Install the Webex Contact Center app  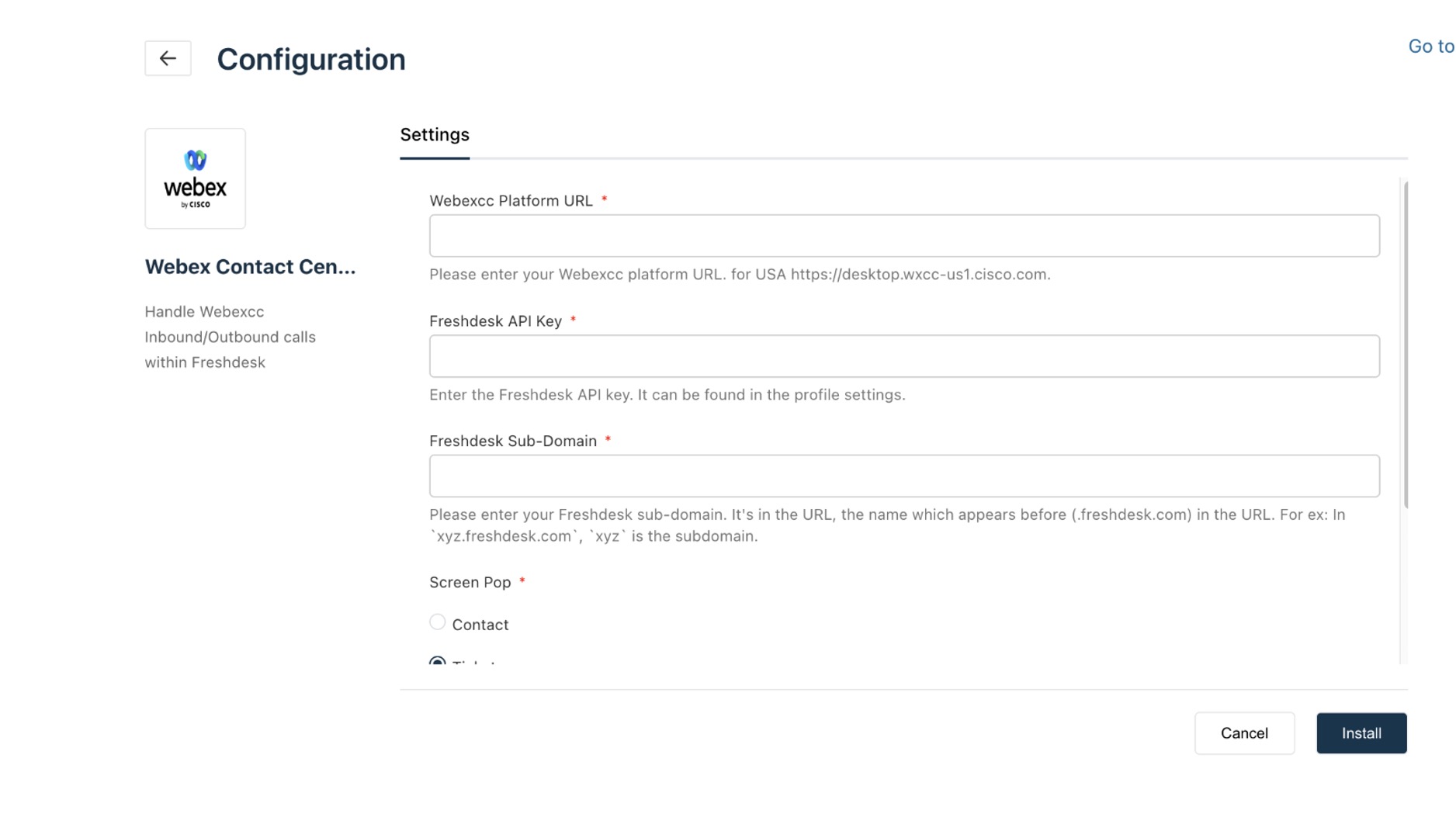[x=1361, y=733]
